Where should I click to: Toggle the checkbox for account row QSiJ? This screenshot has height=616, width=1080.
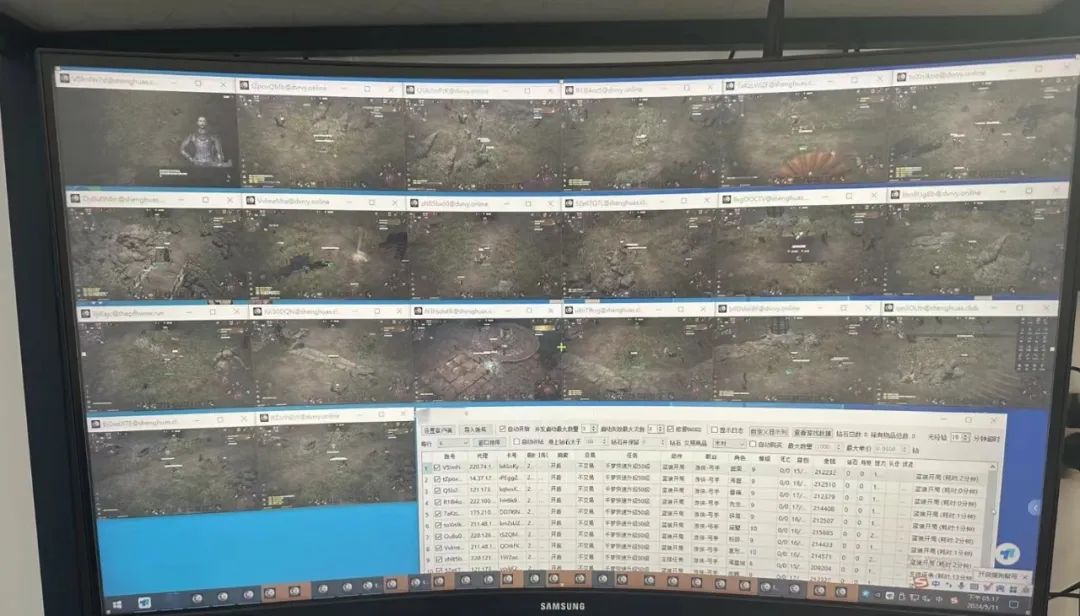(437, 491)
